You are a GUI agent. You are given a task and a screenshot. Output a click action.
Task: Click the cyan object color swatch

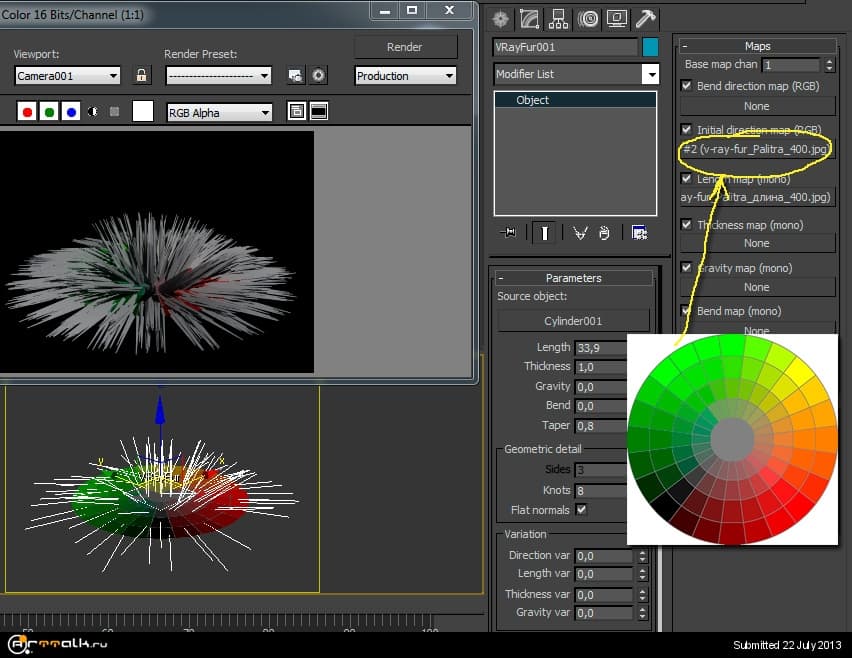(650, 47)
